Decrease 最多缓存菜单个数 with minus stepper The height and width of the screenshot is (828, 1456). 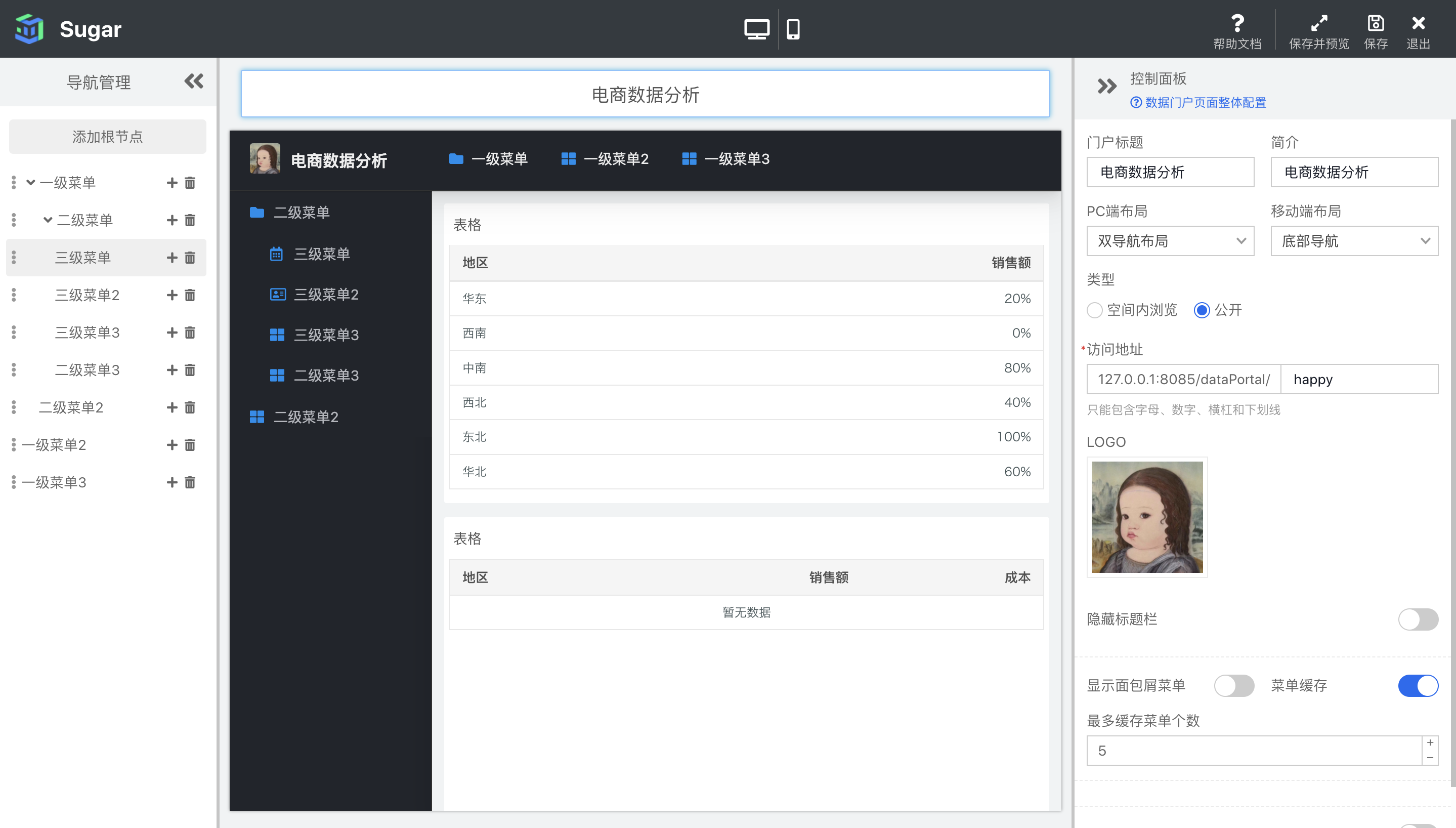pyautogui.click(x=1430, y=758)
